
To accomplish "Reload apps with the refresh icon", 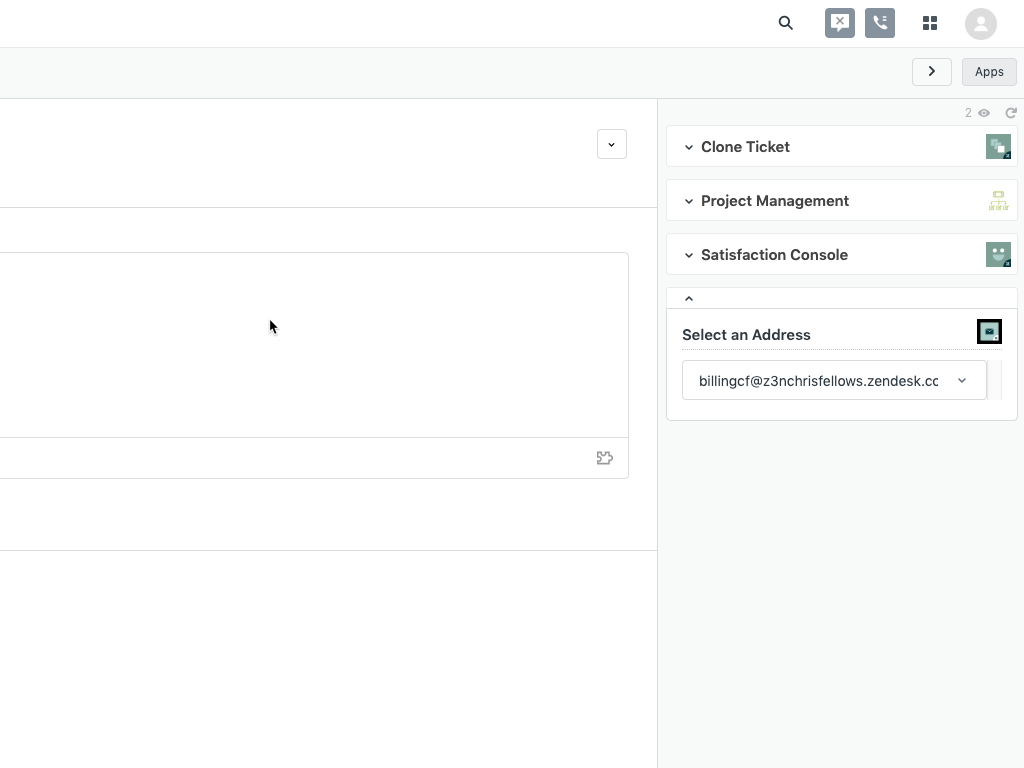I will click(1011, 113).
